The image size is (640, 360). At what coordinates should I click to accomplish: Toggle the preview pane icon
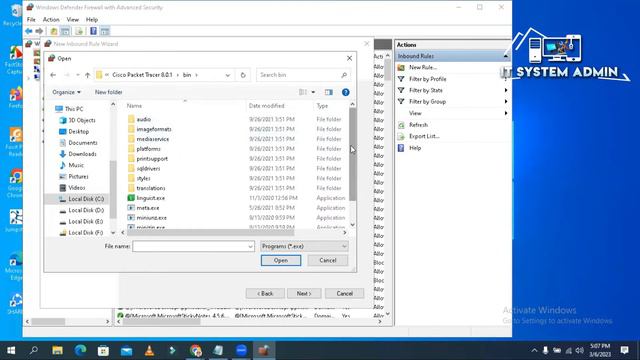point(329,92)
